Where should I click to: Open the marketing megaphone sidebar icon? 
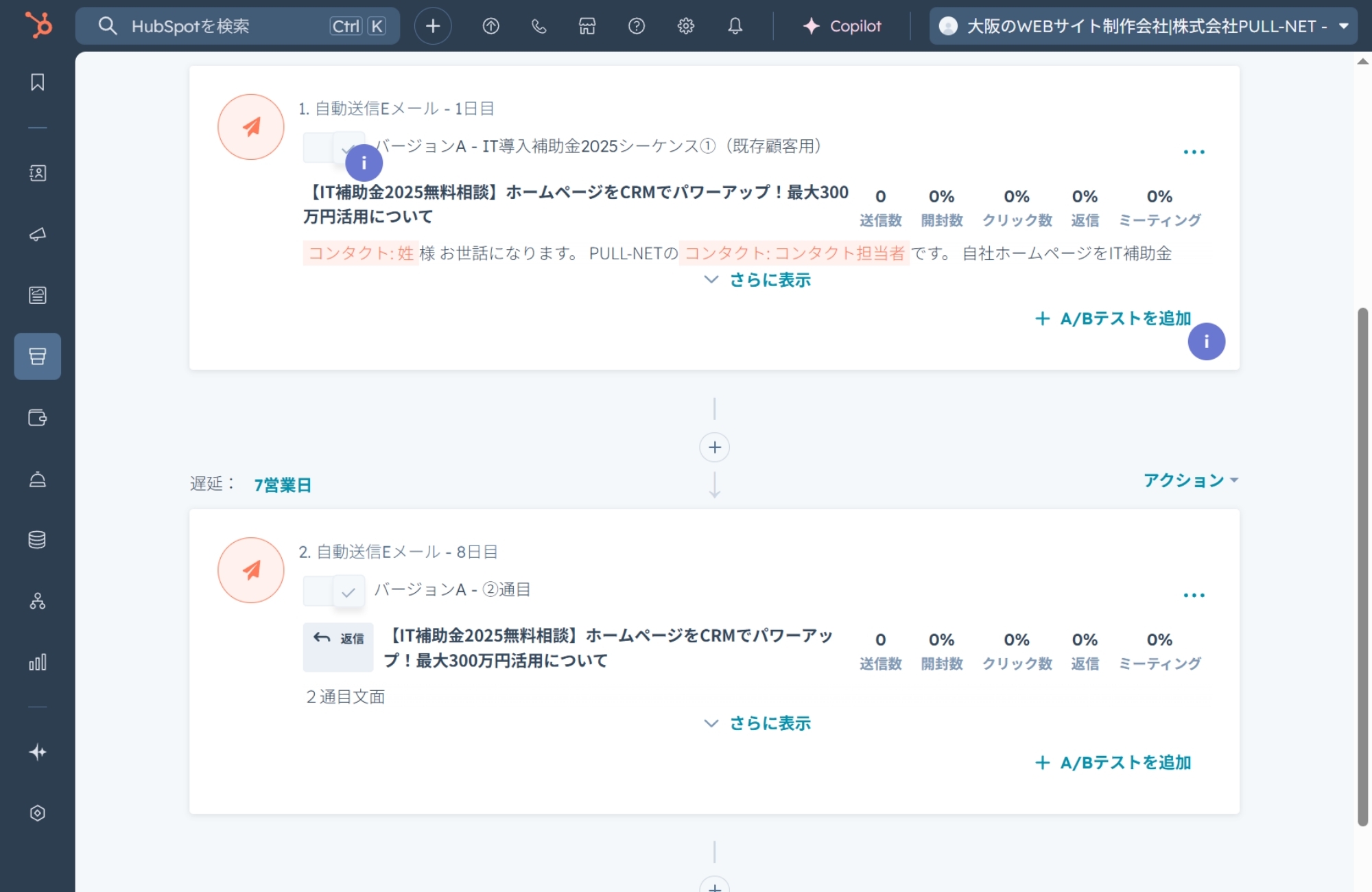pos(38,235)
